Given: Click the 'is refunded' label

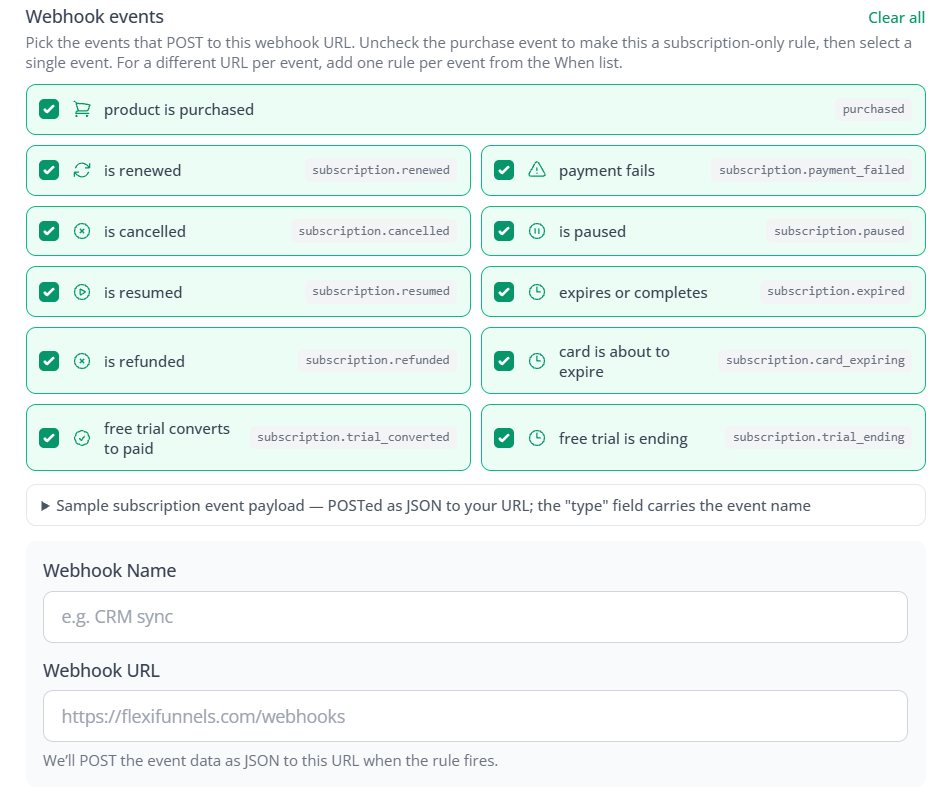Looking at the screenshot, I should click(144, 362).
